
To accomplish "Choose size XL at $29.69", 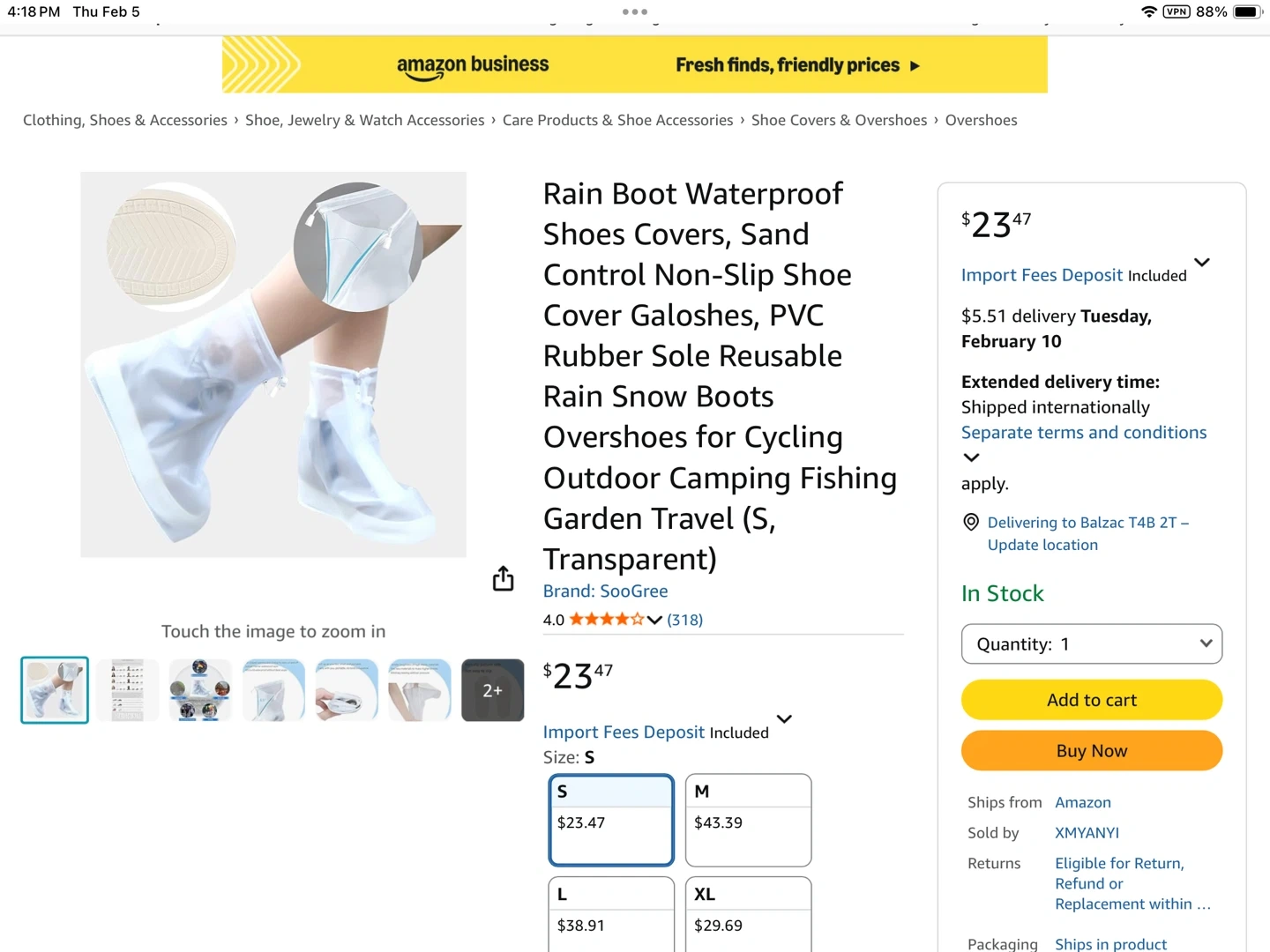I will tap(748, 913).
